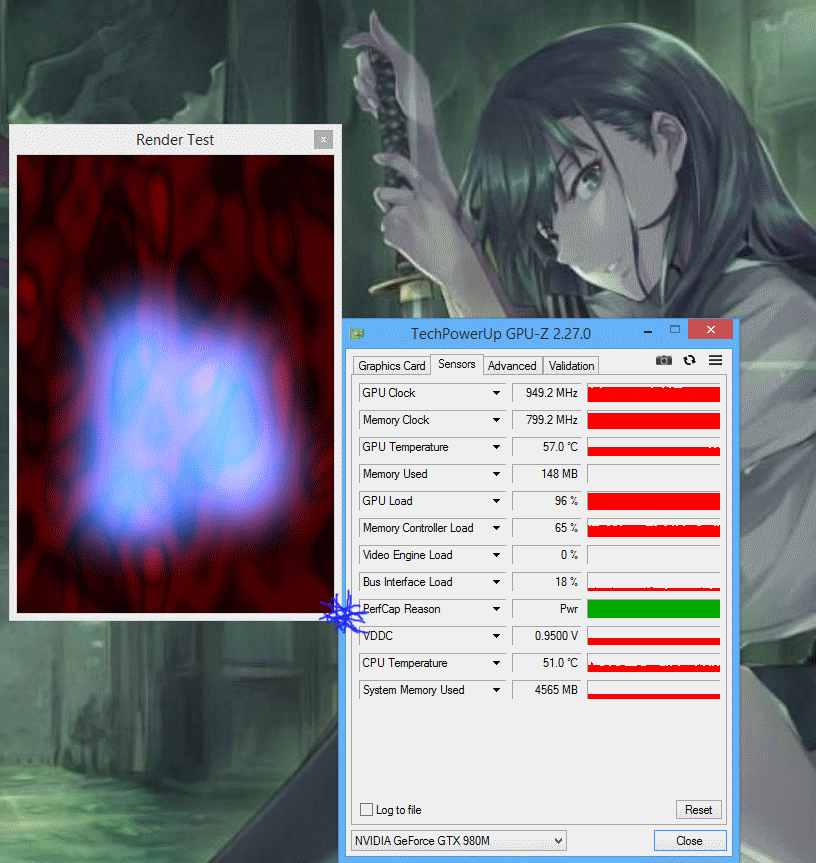Expand Memory Controller Load dropdown
This screenshot has height=863, width=816.
click(496, 528)
